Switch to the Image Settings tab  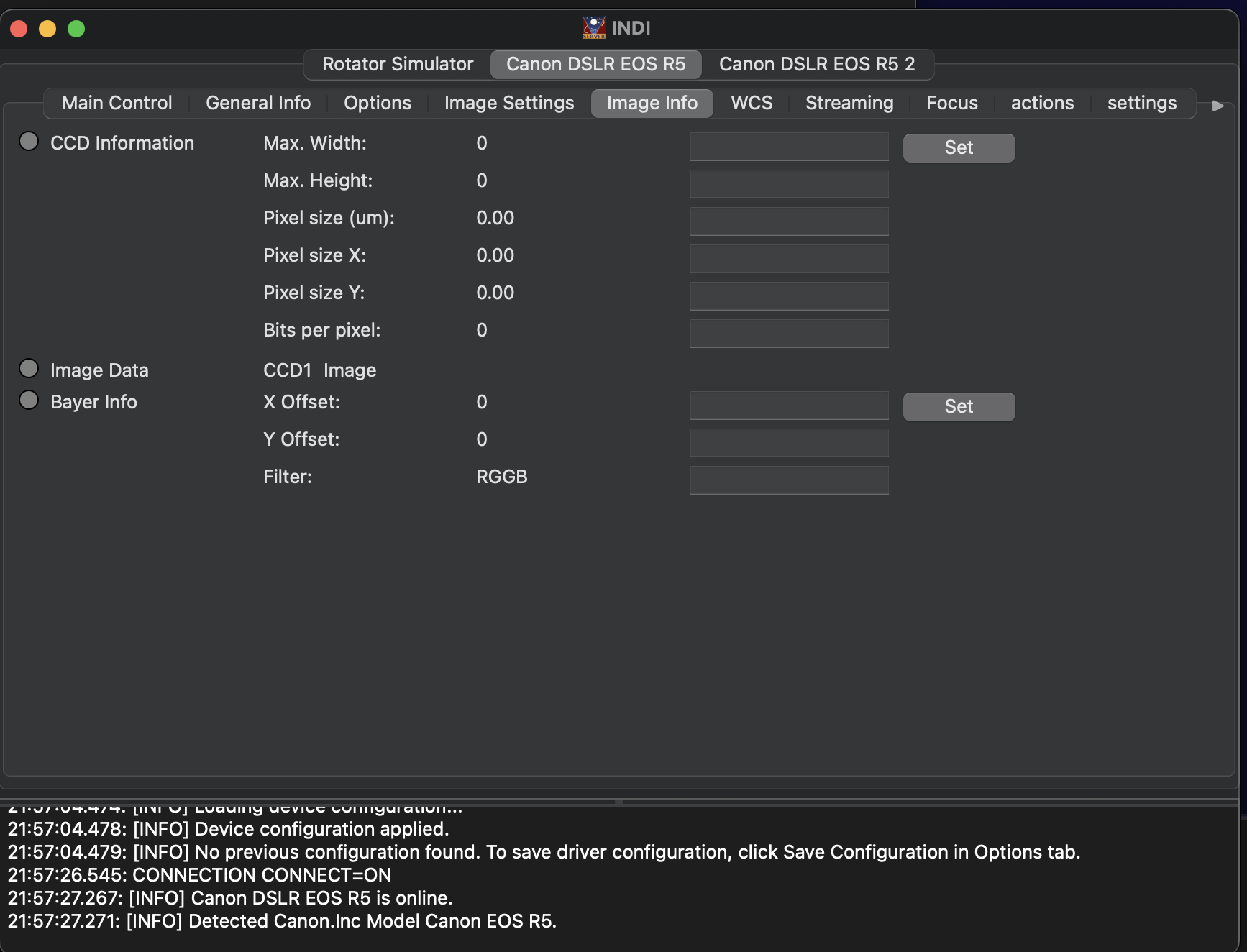point(508,104)
